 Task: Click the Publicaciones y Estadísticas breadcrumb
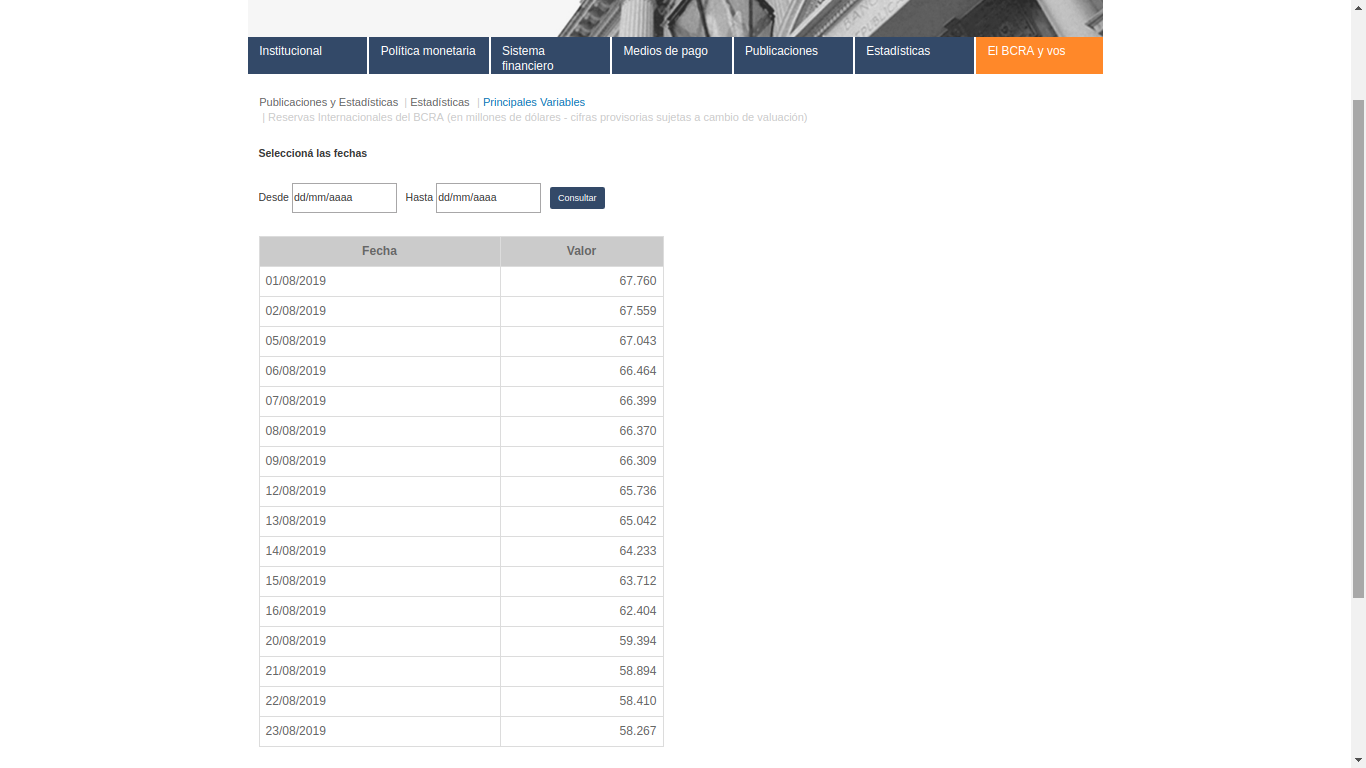pyautogui.click(x=328, y=102)
